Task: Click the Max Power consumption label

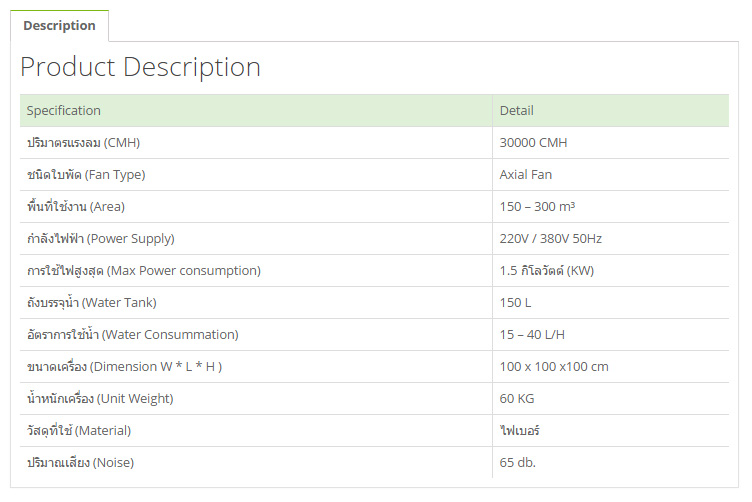Action: (x=144, y=271)
